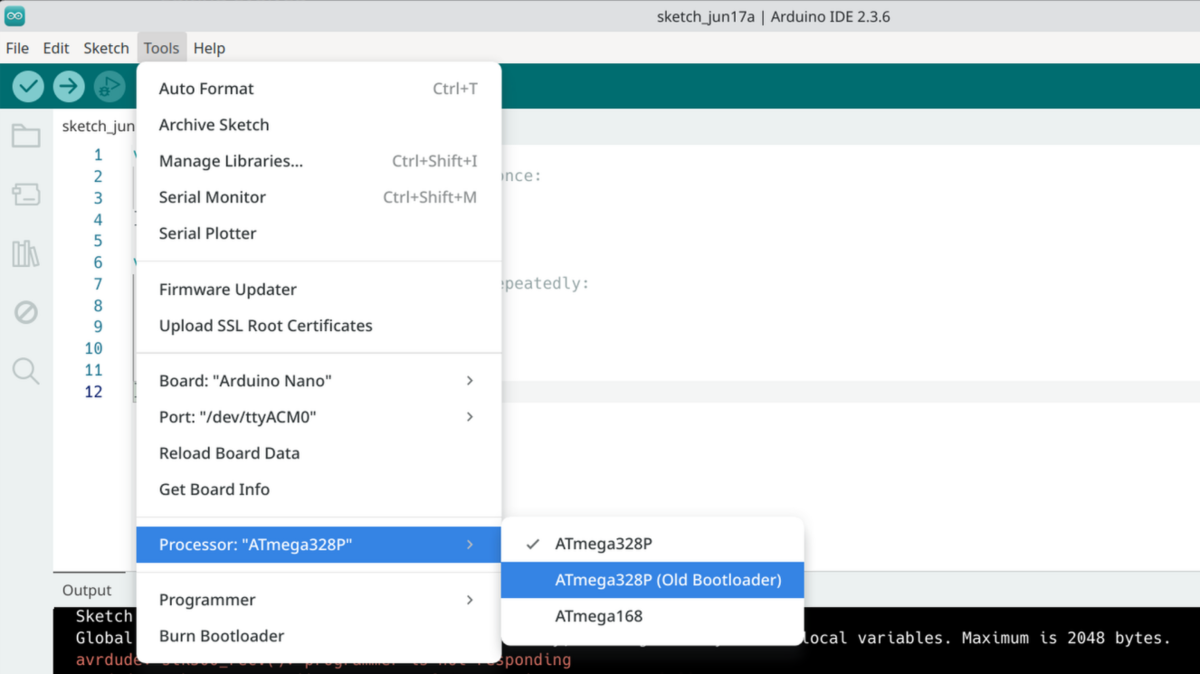The height and width of the screenshot is (674, 1200).
Task: Open the Debug panel sidebar icon
Action: (25, 312)
